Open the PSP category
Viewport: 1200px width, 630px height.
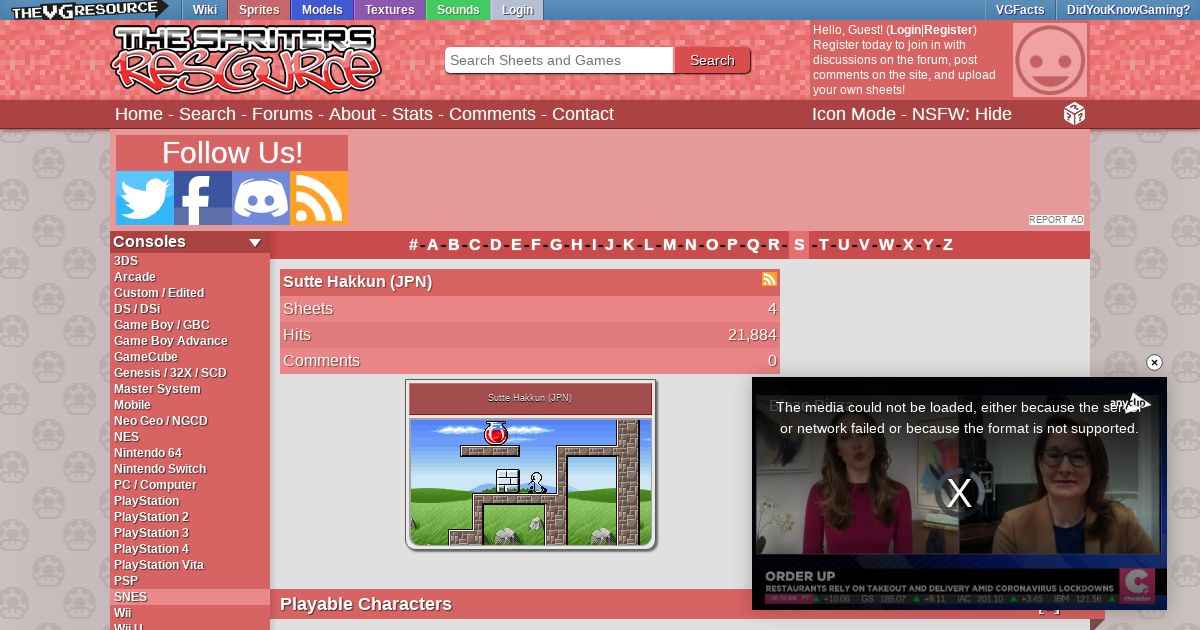pyautogui.click(x=190, y=581)
